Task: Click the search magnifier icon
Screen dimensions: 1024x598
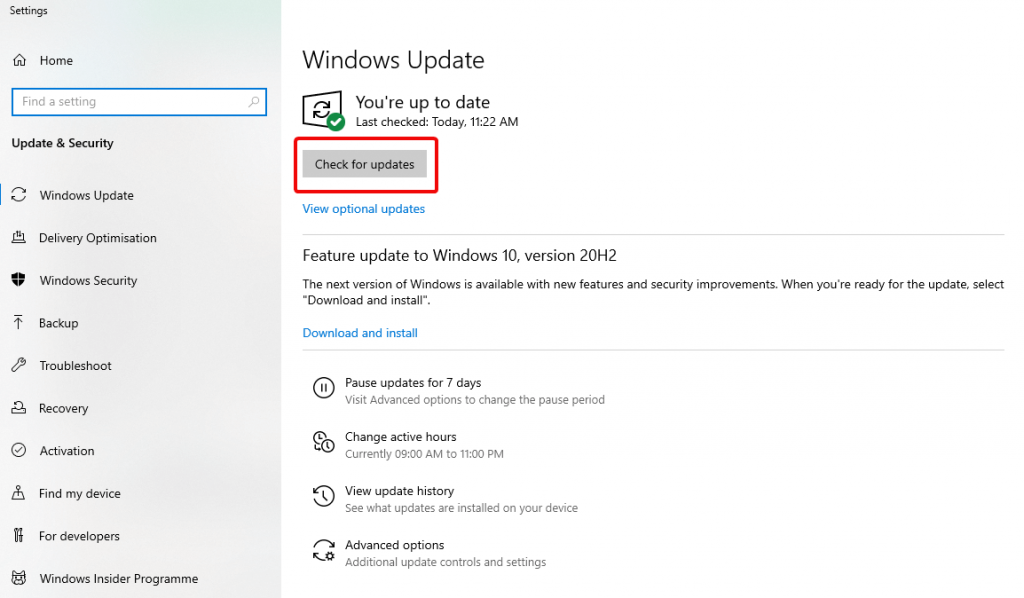Action: tap(254, 102)
